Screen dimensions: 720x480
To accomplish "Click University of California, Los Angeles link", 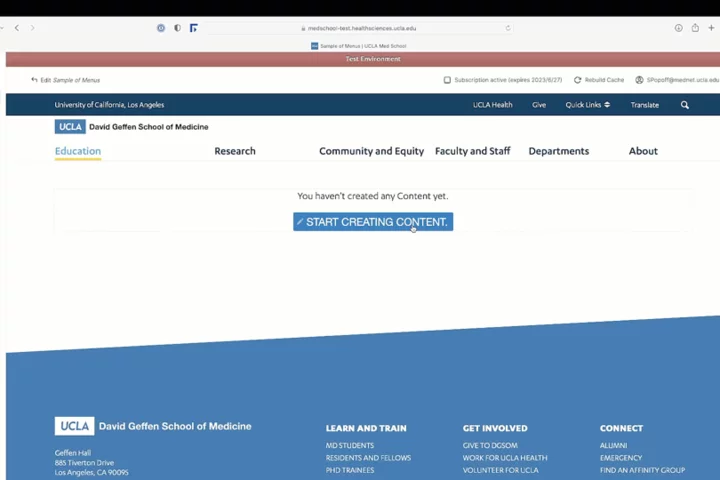I will (x=109, y=105).
